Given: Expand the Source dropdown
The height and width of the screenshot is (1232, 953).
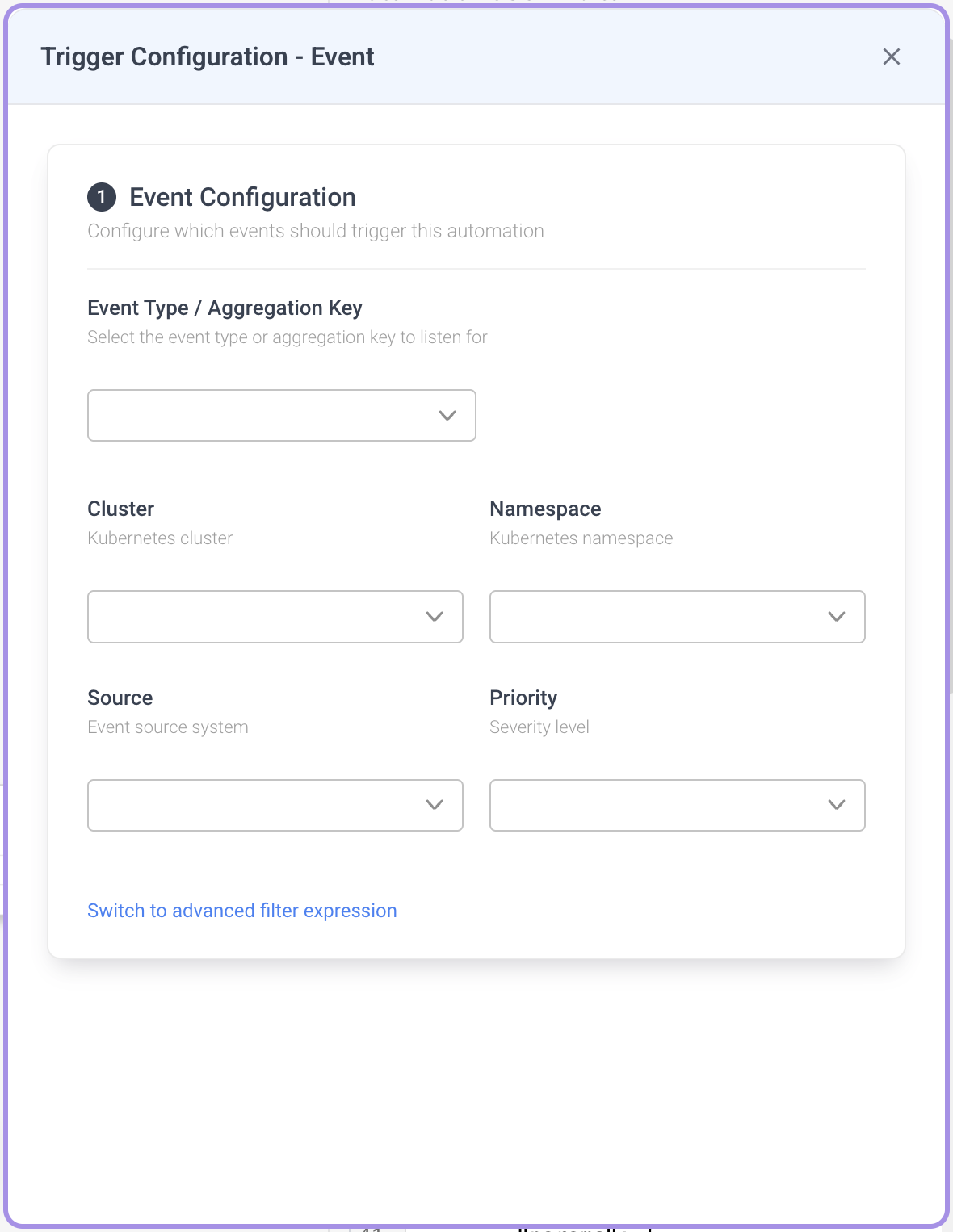Looking at the screenshot, I should [275, 804].
